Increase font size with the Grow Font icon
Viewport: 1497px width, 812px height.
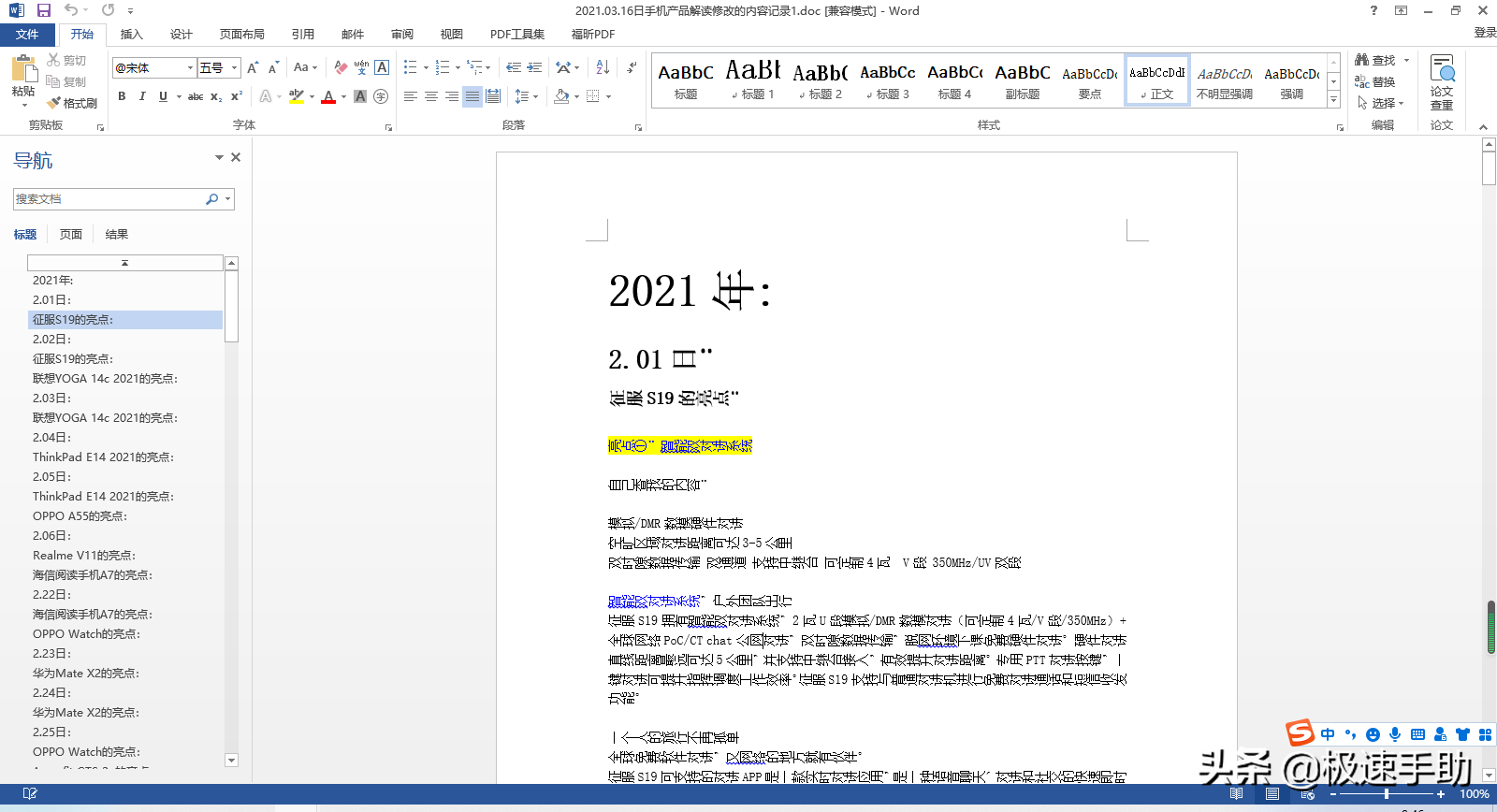(x=253, y=67)
